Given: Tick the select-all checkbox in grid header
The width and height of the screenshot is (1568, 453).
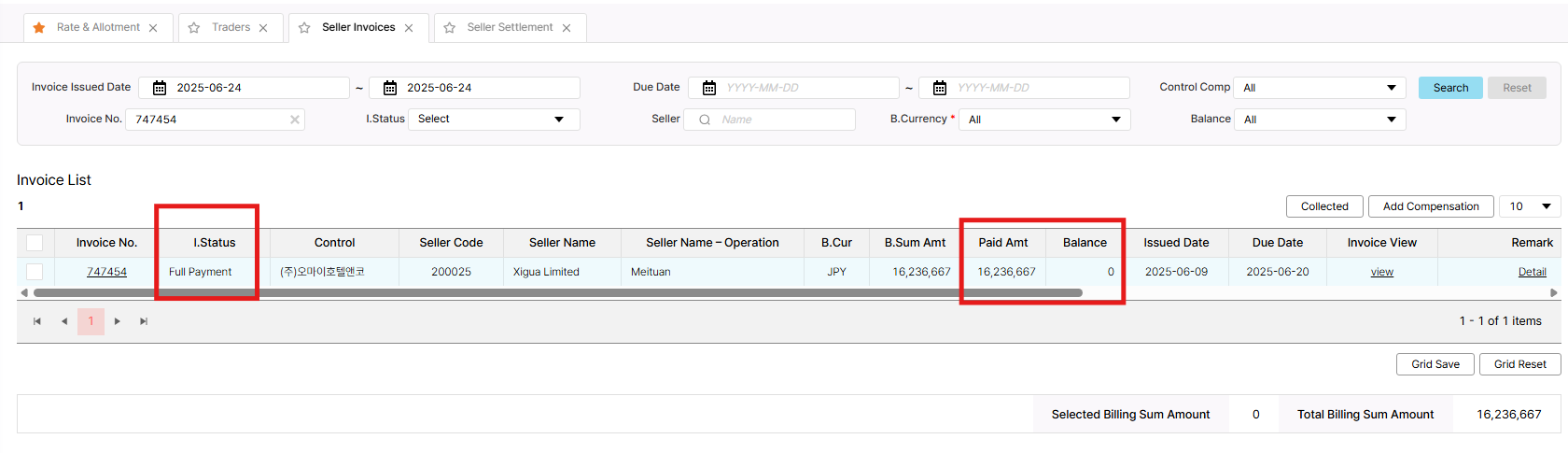Looking at the screenshot, I should click(x=35, y=243).
